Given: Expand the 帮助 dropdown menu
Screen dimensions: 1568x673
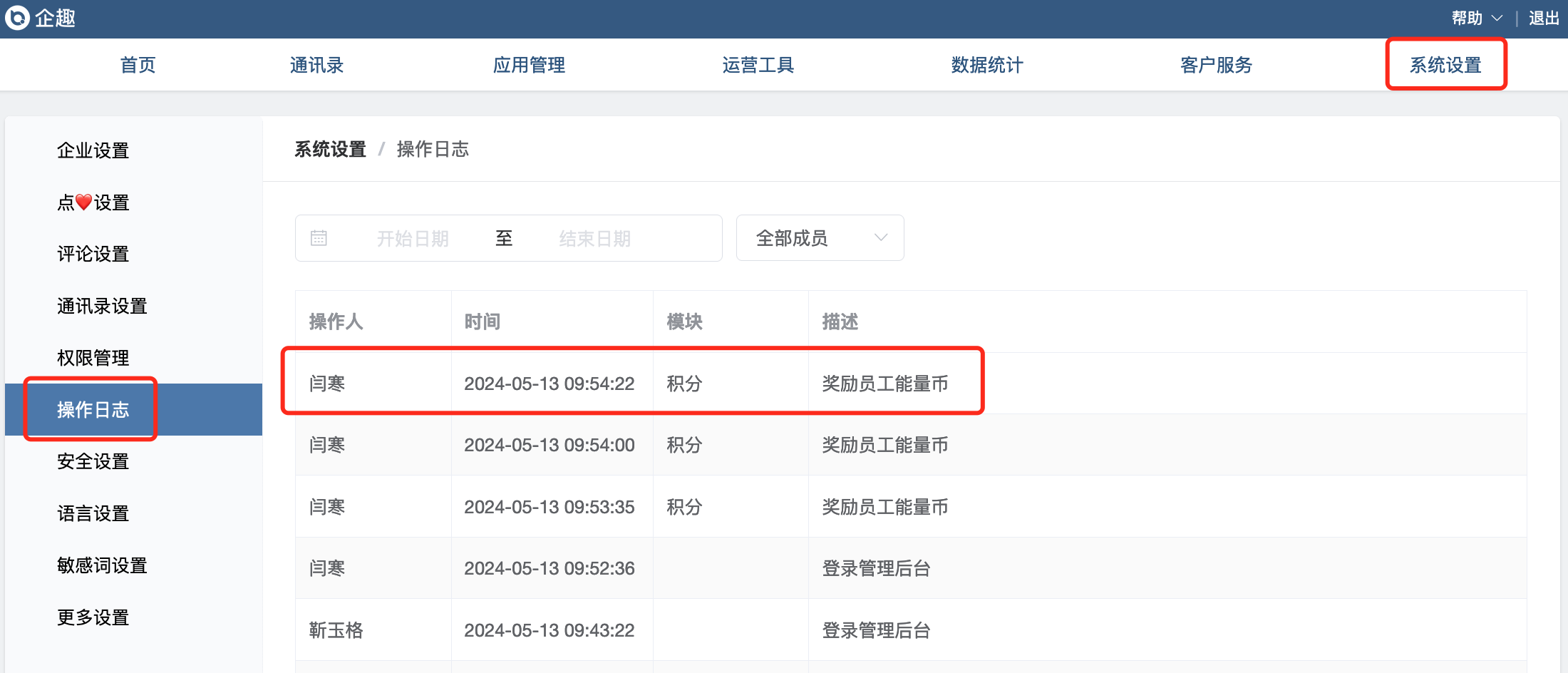Looking at the screenshot, I should point(1476,18).
